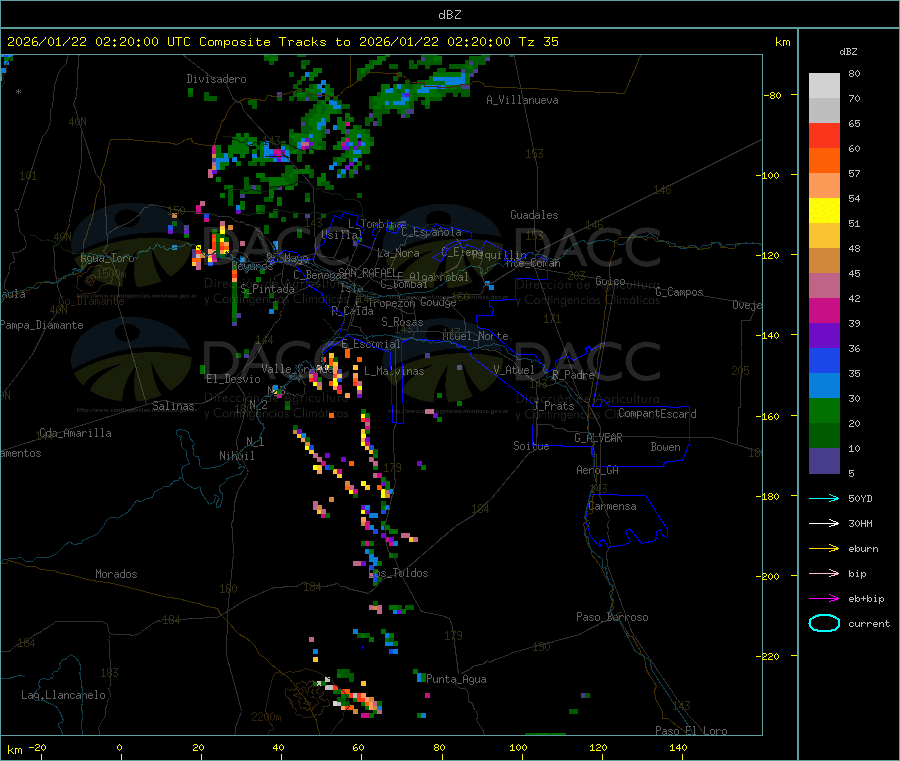Screen dimensions: 900x761
Task: Click the Morados place label
Action: click(x=117, y=574)
